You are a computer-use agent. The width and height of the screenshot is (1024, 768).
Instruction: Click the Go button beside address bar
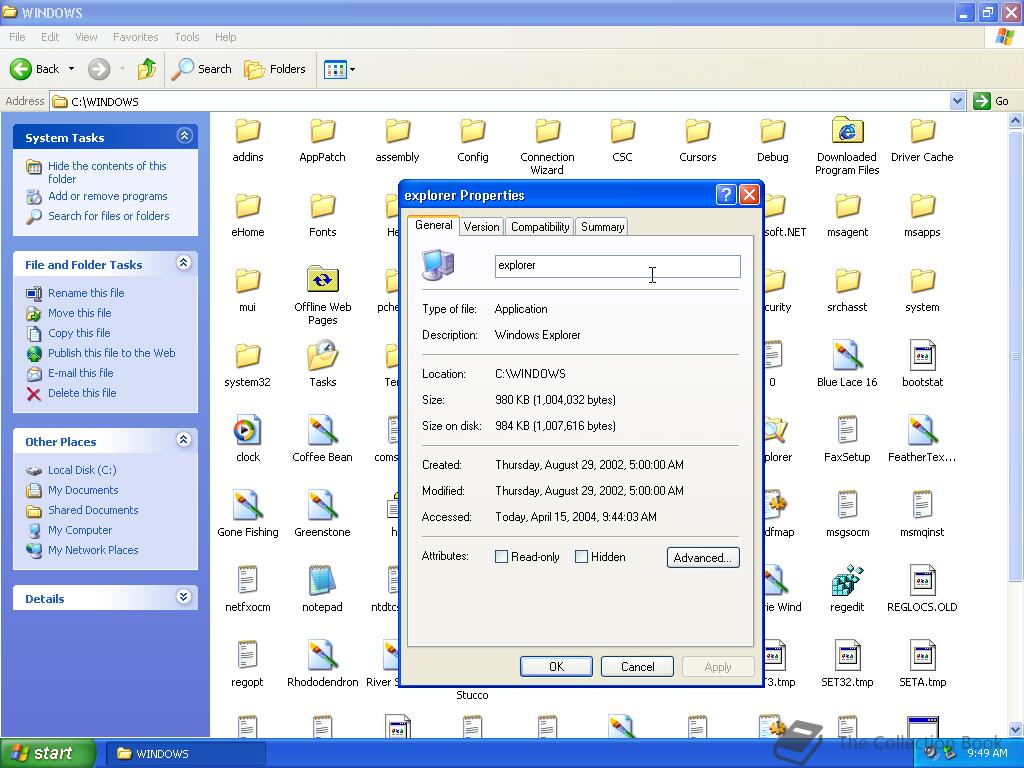(x=991, y=101)
